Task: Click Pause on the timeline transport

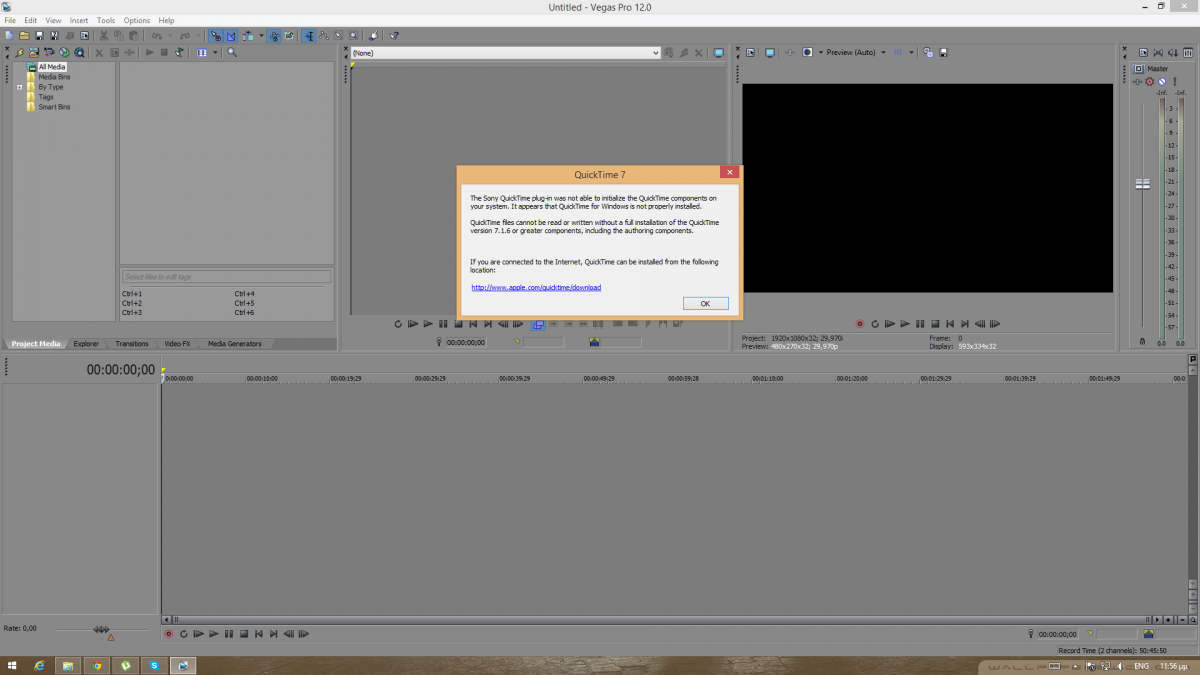Action: pos(229,634)
